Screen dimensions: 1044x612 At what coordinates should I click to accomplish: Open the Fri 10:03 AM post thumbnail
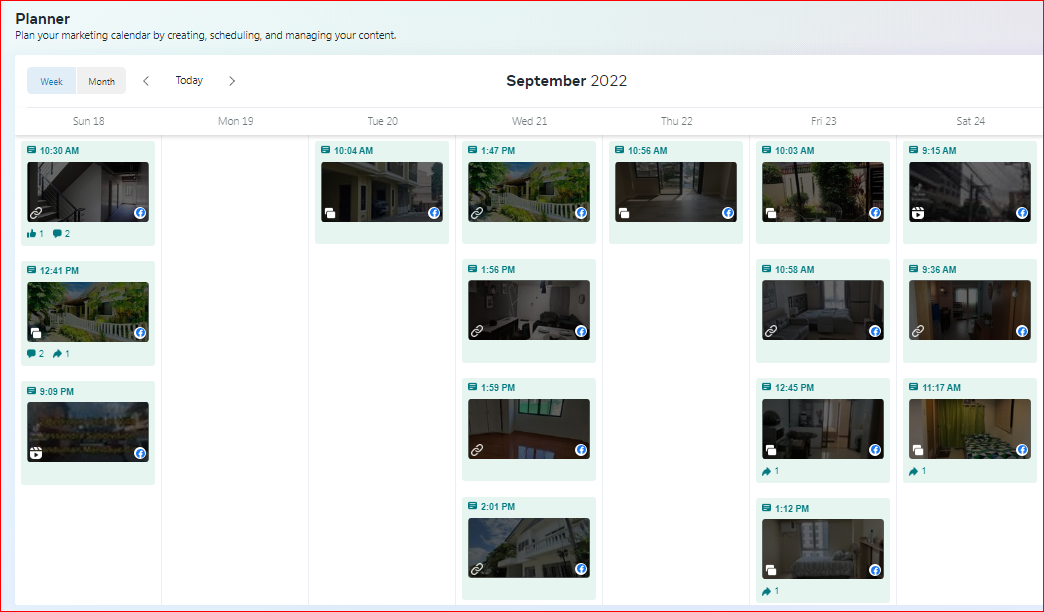pyautogui.click(x=823, y=192)
